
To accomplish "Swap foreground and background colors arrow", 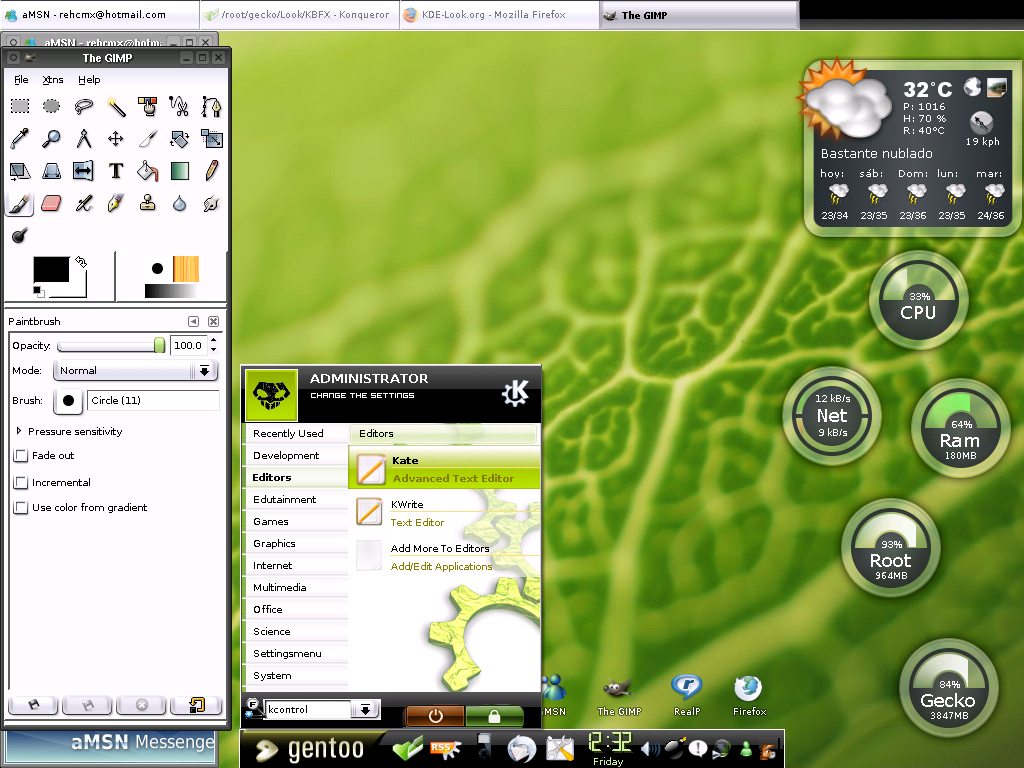I will [x=80, y=262].
